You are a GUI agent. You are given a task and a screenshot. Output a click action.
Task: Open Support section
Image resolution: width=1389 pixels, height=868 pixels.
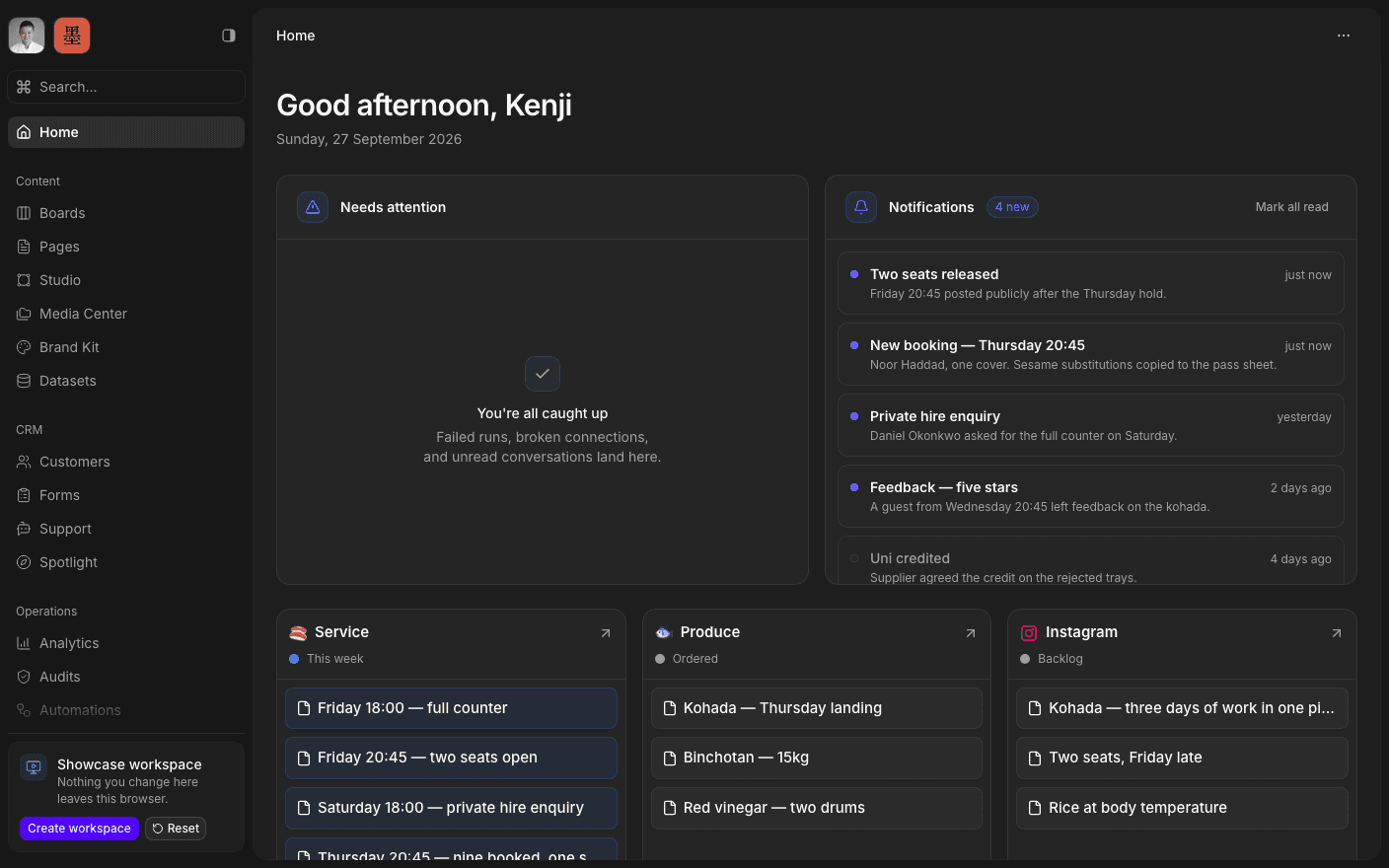126,529
